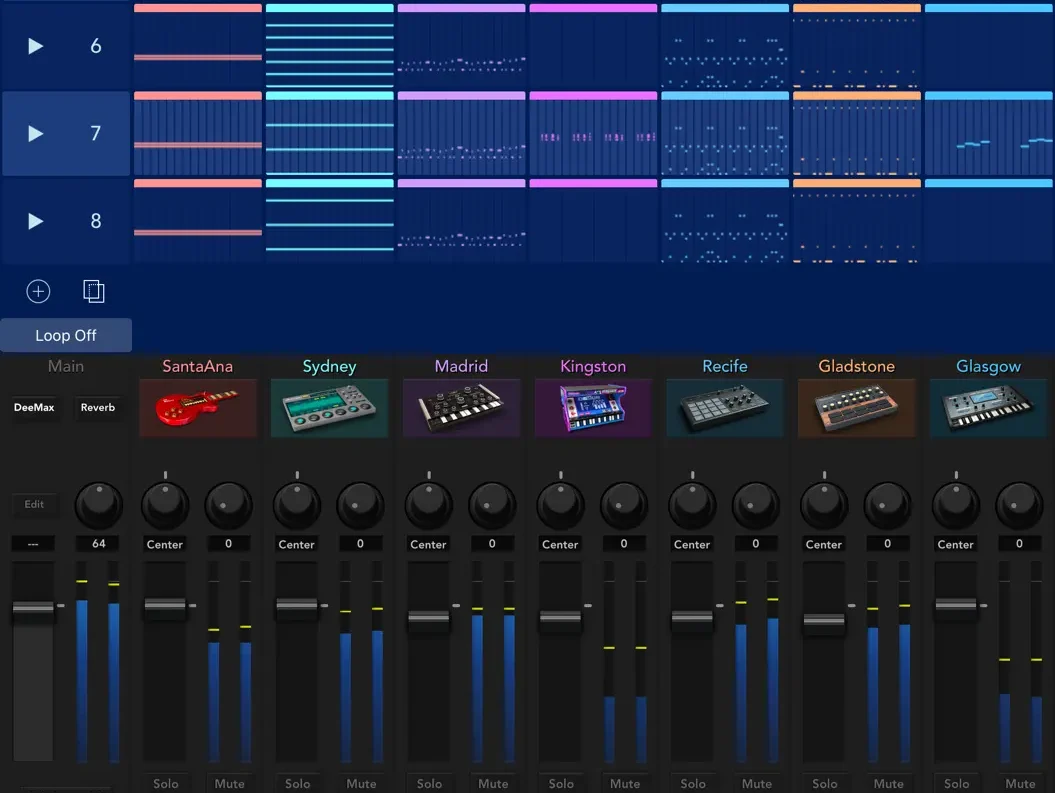Click the Recife volume fader
Viewport: 1055px width, 793px height.
coord(692,617)
